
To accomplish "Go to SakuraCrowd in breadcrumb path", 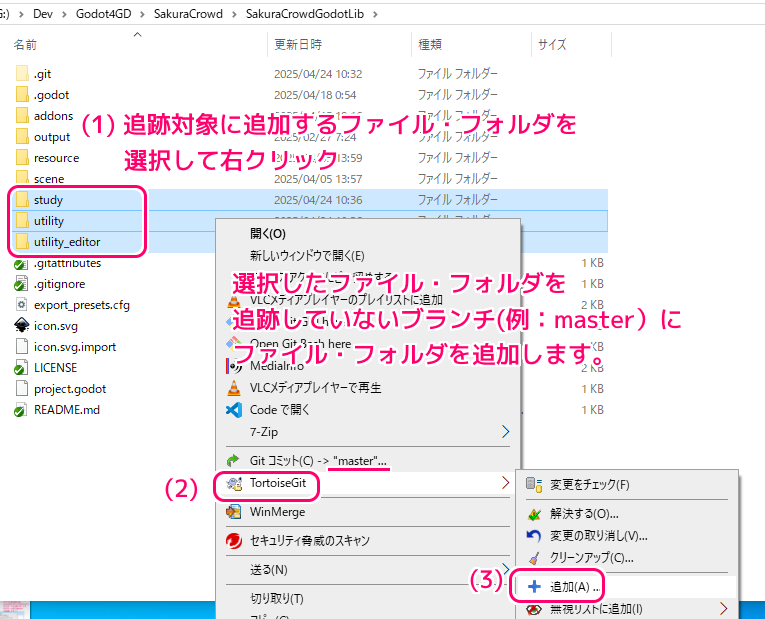I will [x=188, y=14].
